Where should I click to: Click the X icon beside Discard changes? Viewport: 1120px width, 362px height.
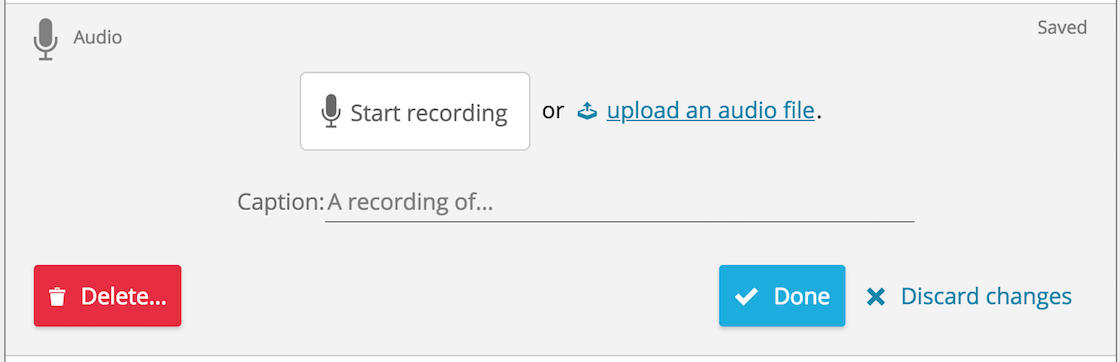pos(875,296)
